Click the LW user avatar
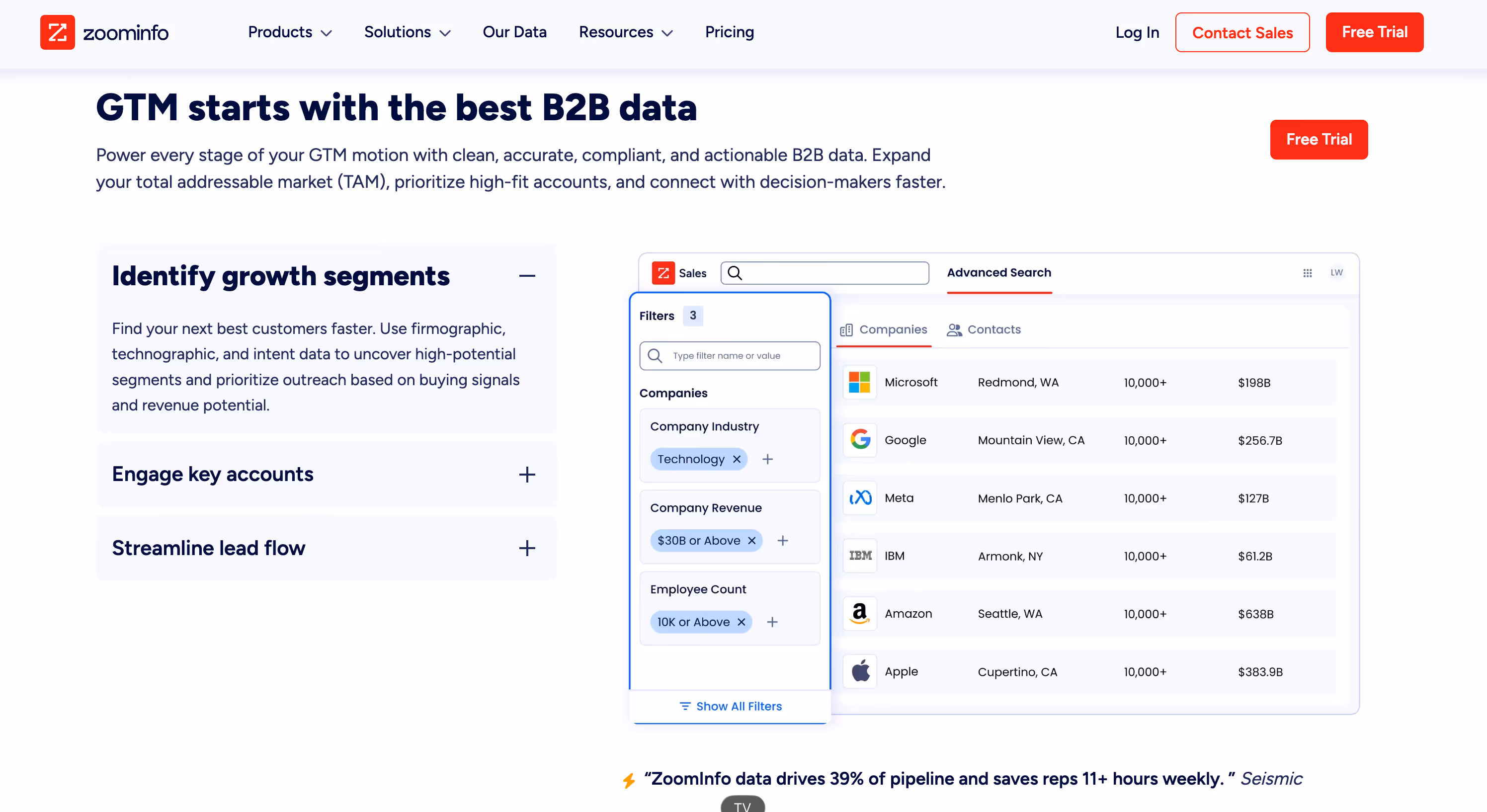Image resolution: width=1487 pixels, height=812 pixels. (1337, 273)
